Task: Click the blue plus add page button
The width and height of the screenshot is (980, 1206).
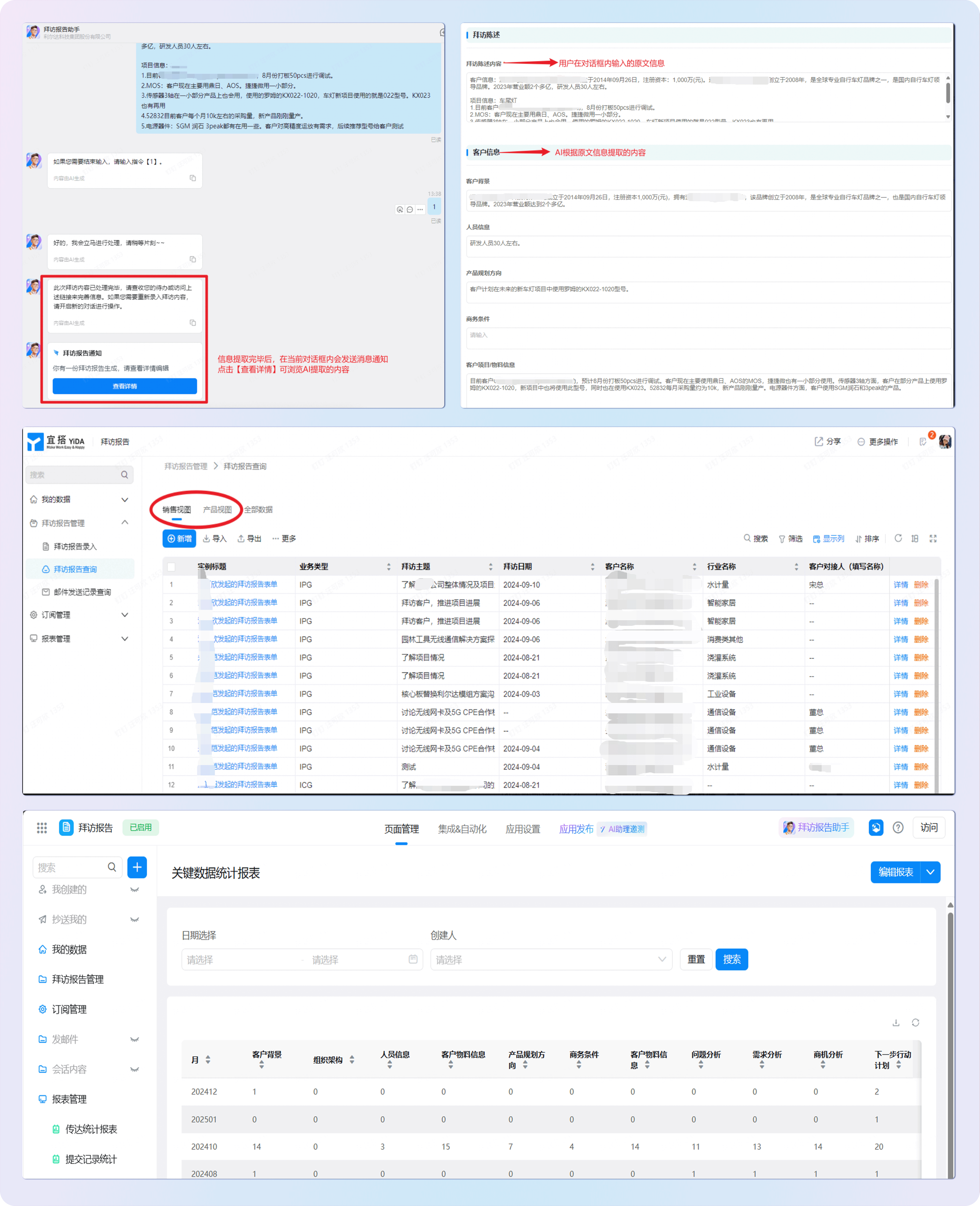Action: pos(137,867)
